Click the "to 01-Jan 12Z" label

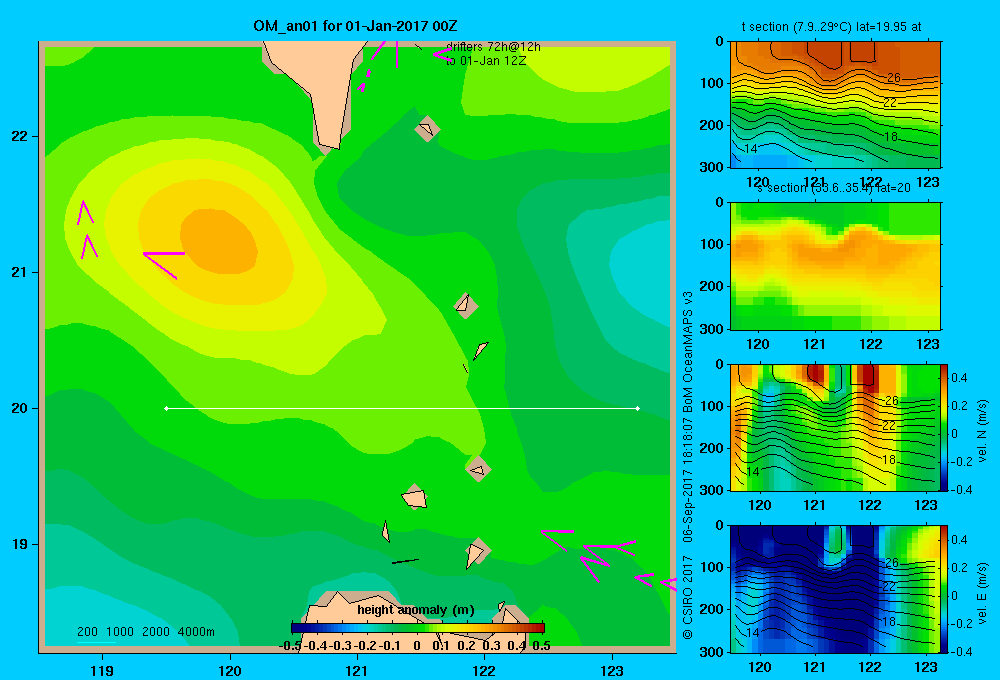coord(486,61)
